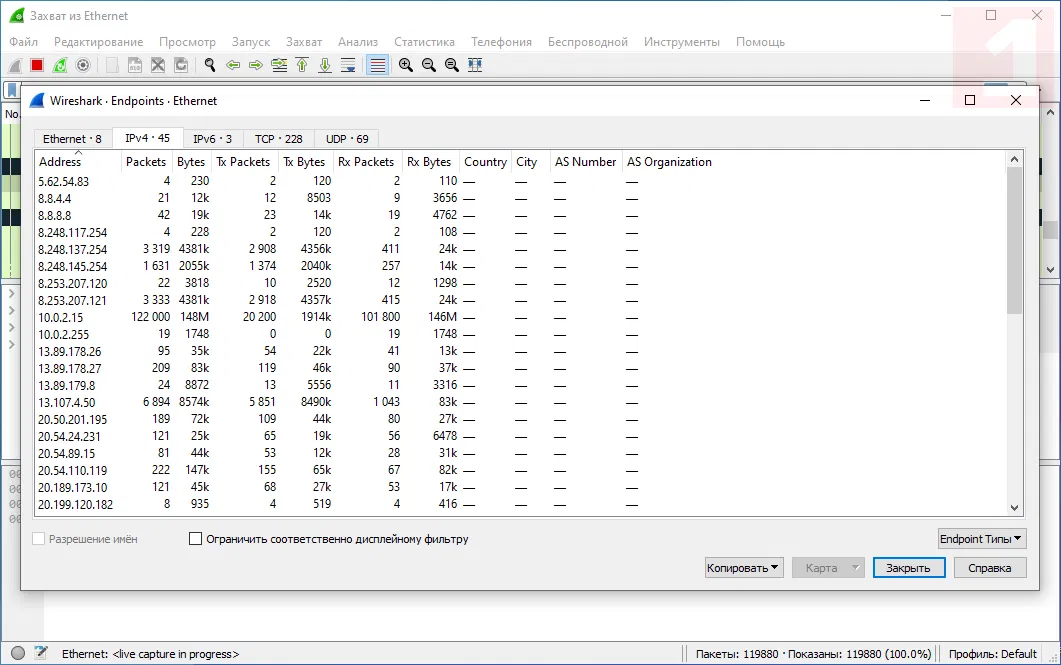Click the close capture file X icon

158,65
